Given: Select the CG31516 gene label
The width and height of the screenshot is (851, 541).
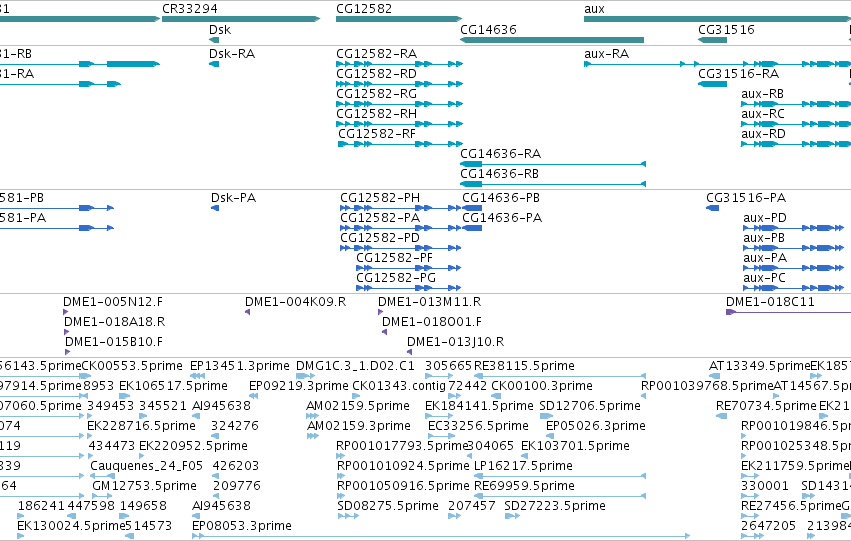Looking at the screenshot, I should point(726,29).
